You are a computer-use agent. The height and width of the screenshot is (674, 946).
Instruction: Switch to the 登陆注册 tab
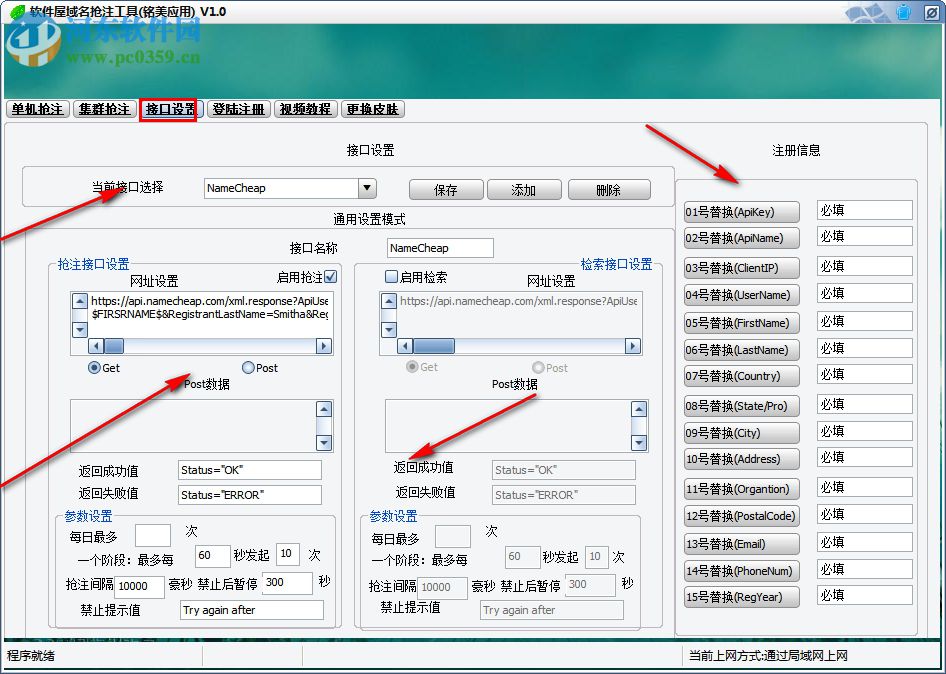point(238,110)
